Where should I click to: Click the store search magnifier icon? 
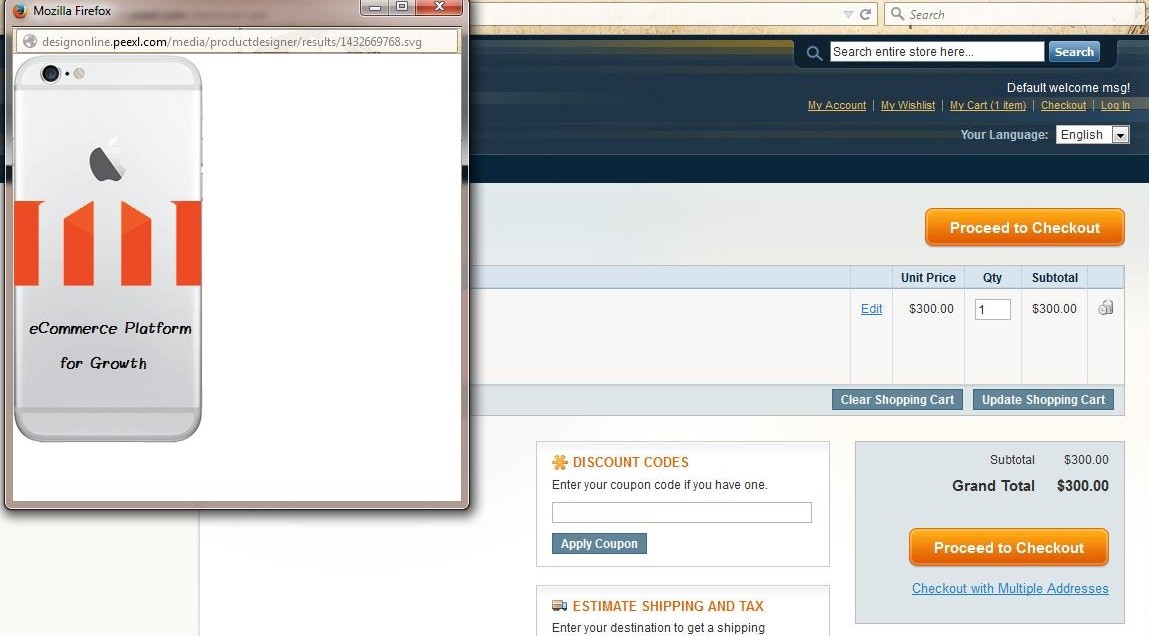coord(813,53)
